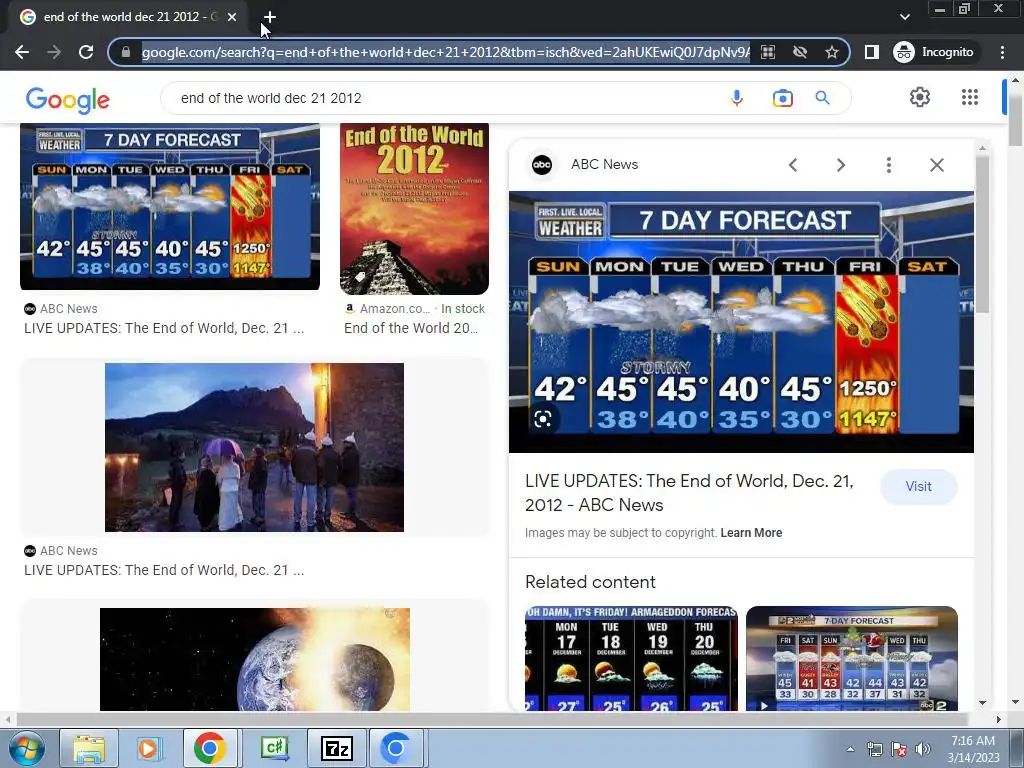The image size is (1024, 768).
Task: Select the 7 Day Forecast result thumbnail
Action: pos(170,206)
